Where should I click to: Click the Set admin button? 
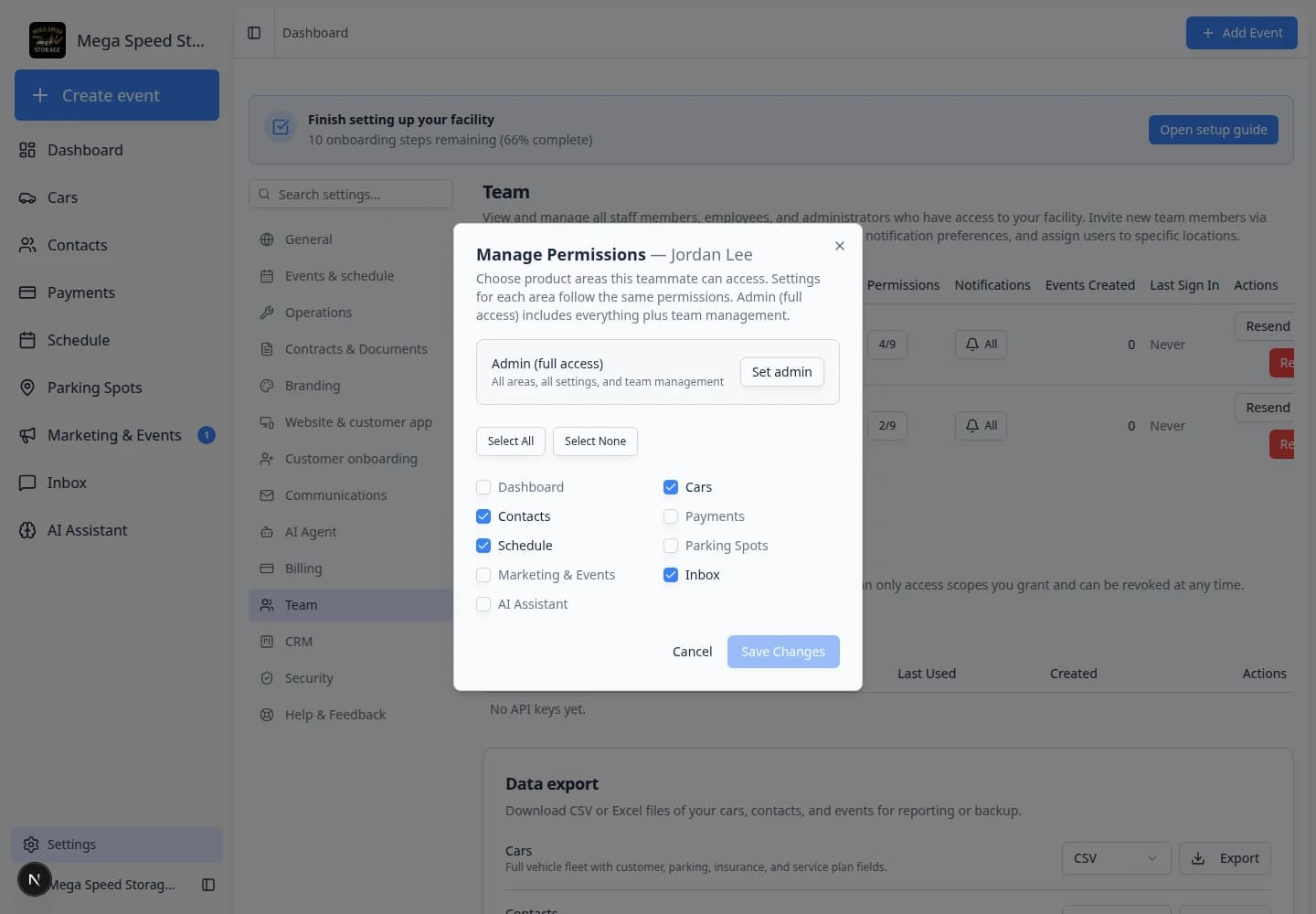click(782, 372)
